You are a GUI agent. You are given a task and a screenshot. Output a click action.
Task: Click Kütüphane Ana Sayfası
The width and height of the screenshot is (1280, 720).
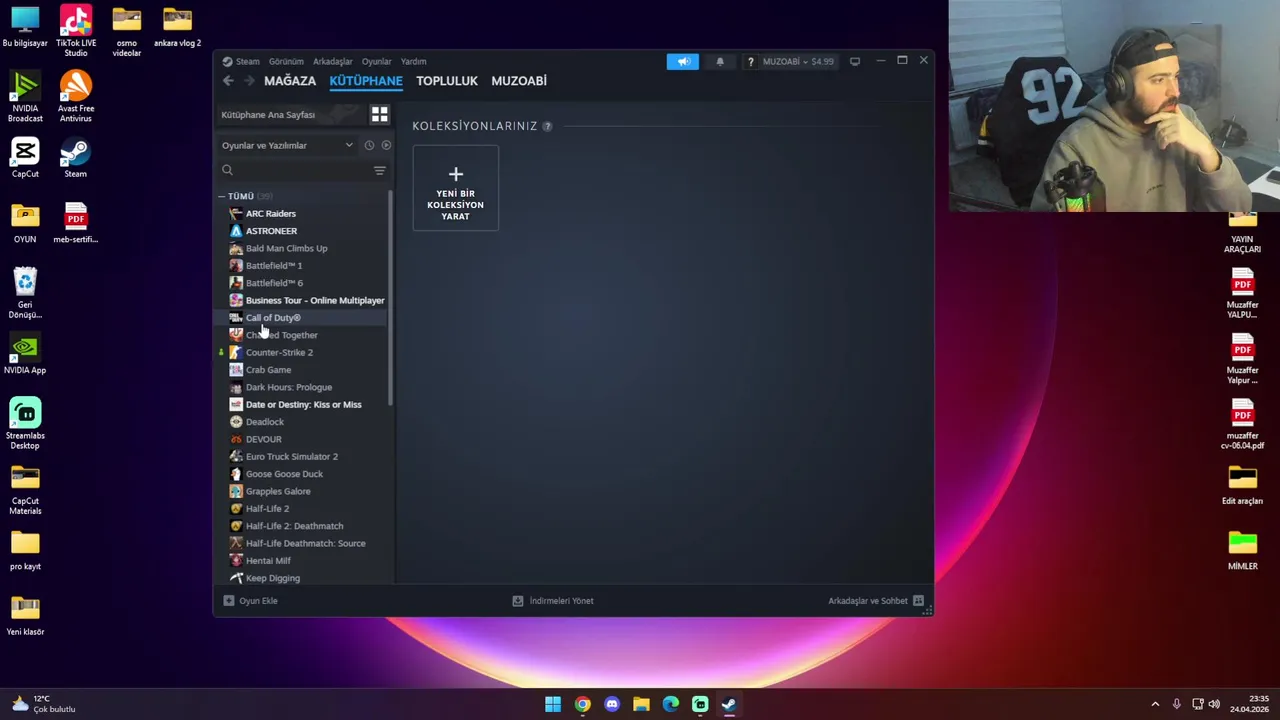pos(268,115)
